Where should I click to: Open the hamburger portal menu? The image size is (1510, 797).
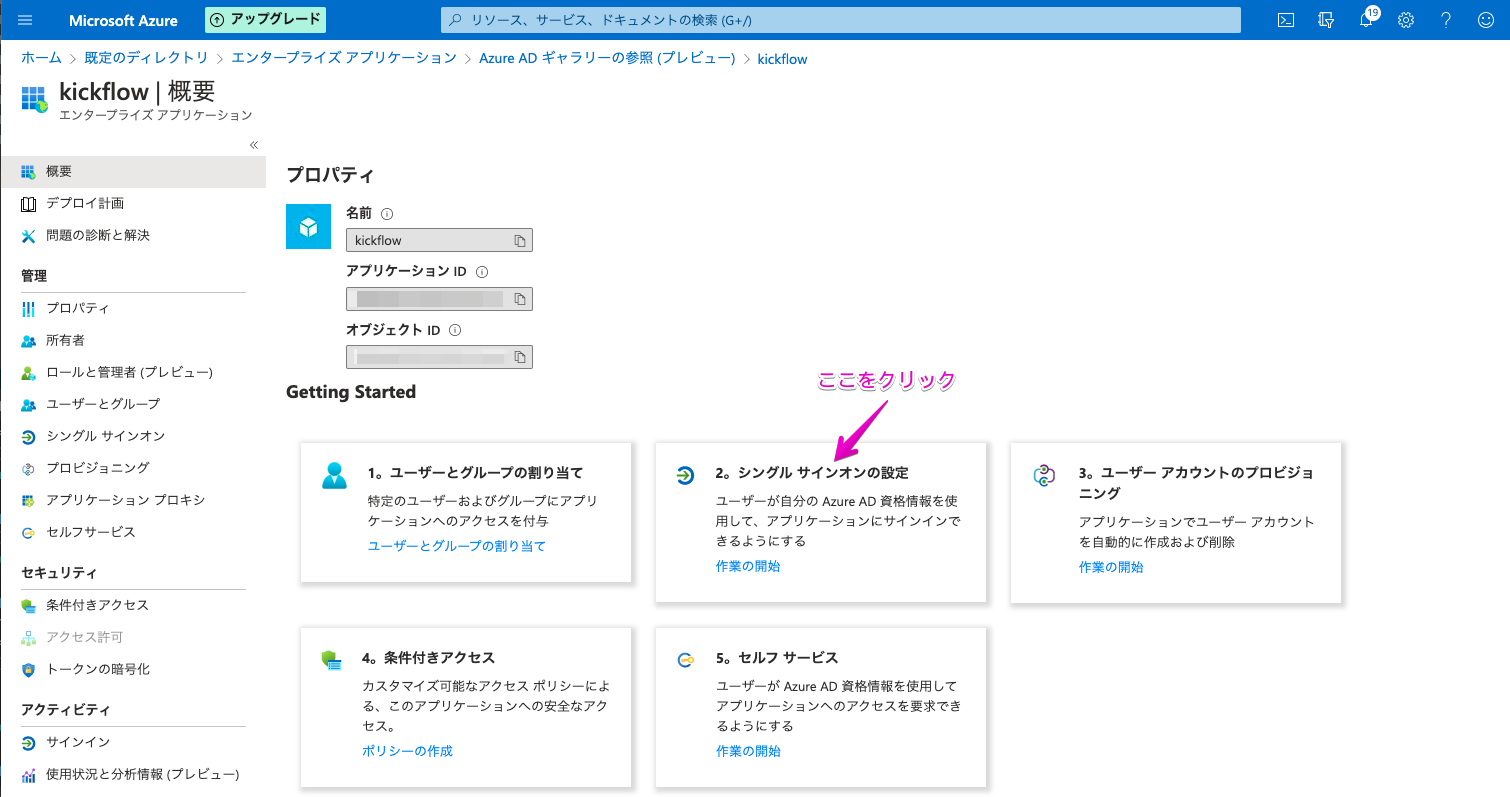(26, 20)
